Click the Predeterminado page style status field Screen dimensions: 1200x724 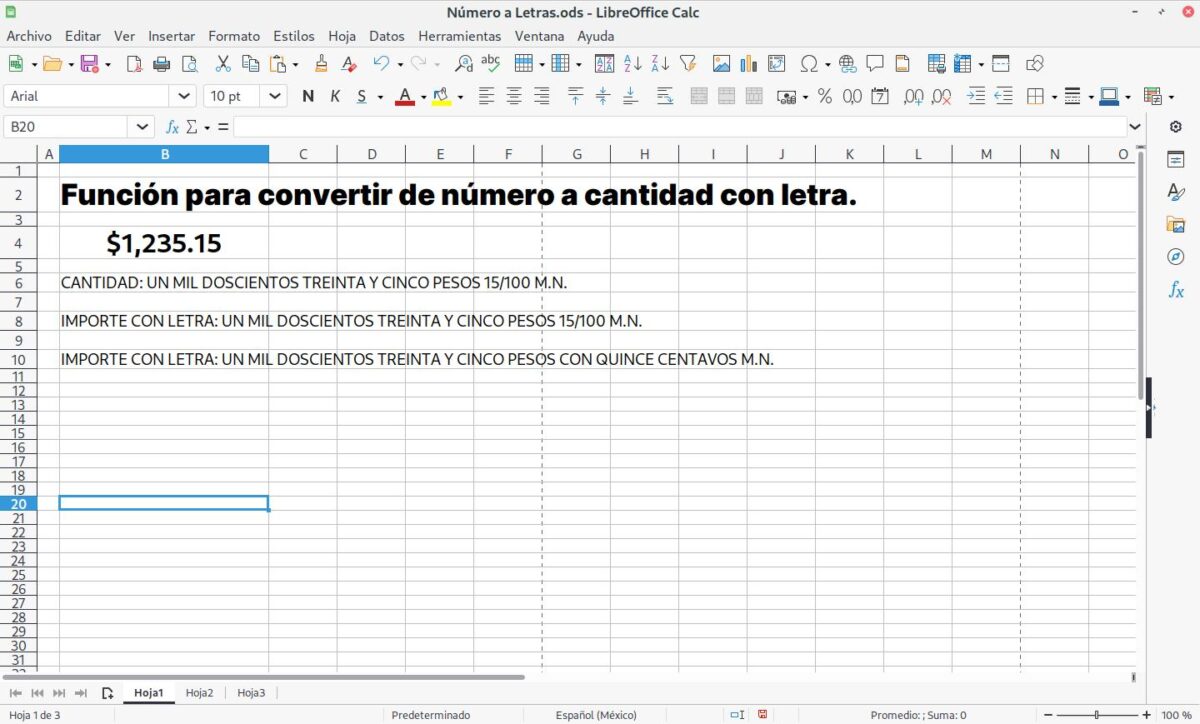tap(431, 715)
